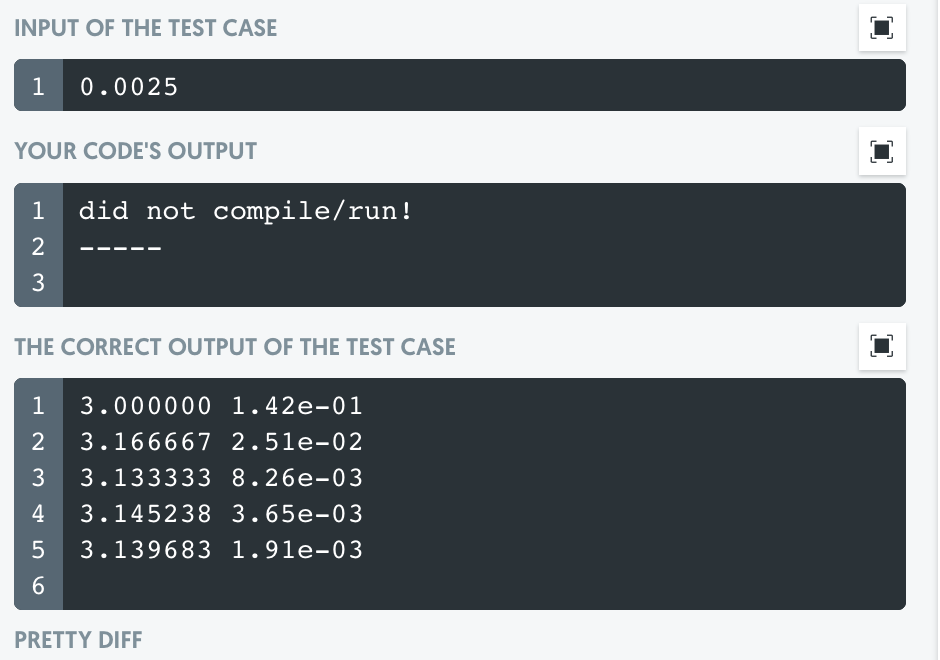Click output line 3.139683 1.91e-03
Screen dimensions: 940x660
point(220,549)
